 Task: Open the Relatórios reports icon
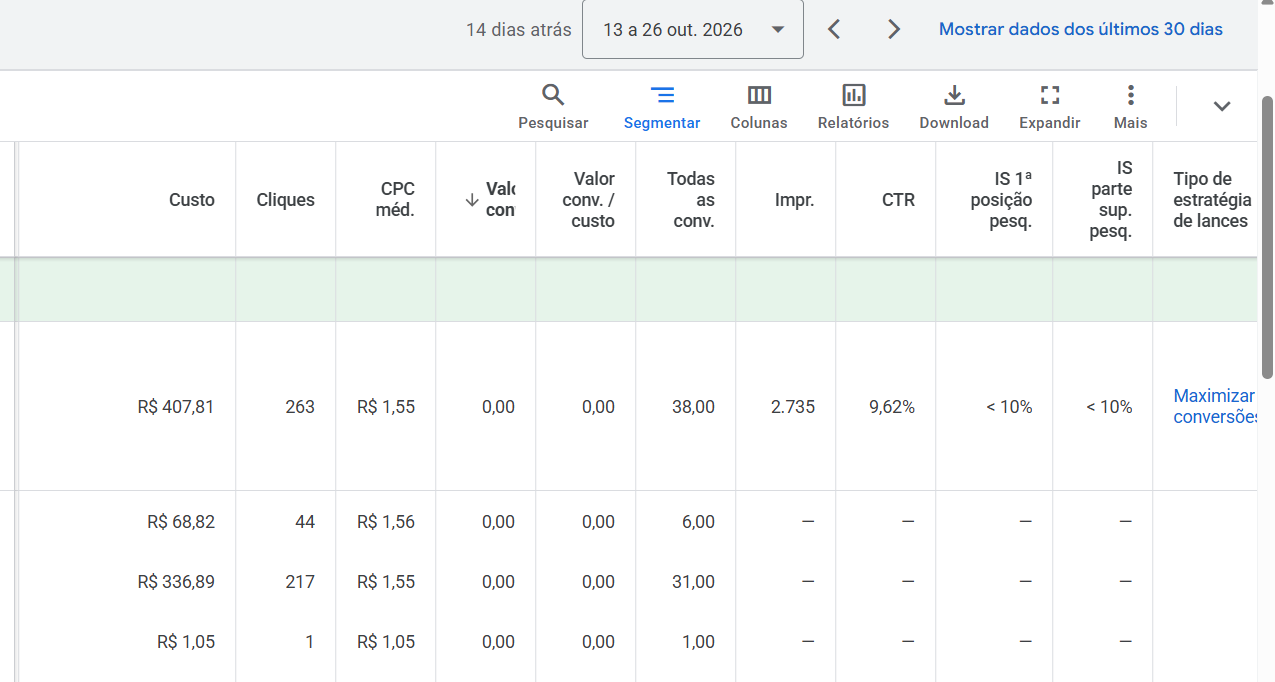click(x=853, y=107)
